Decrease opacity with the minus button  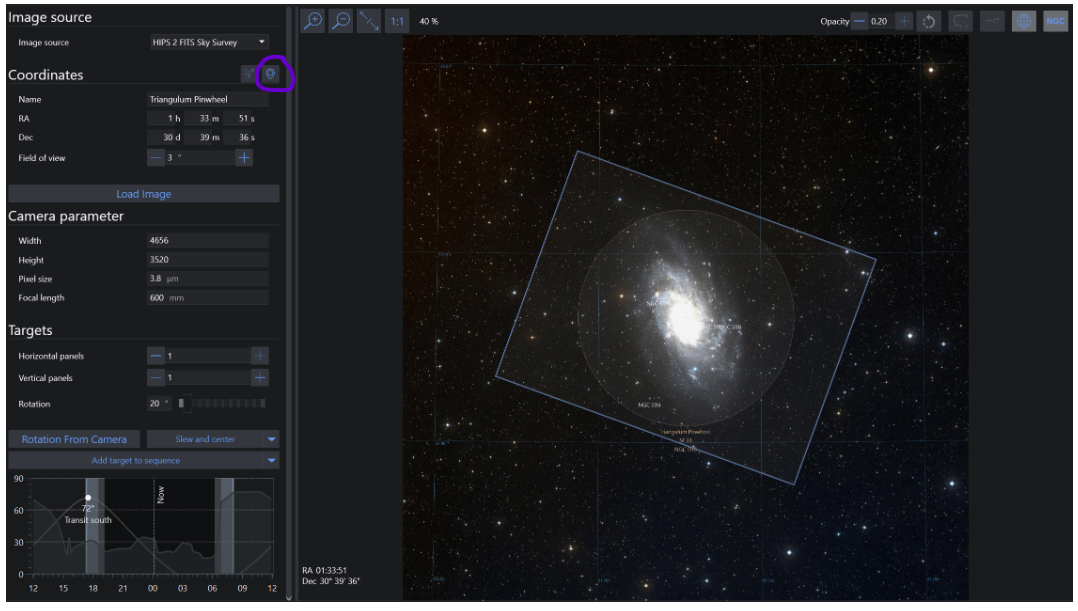pyautogui.click(x=859, y=21)
